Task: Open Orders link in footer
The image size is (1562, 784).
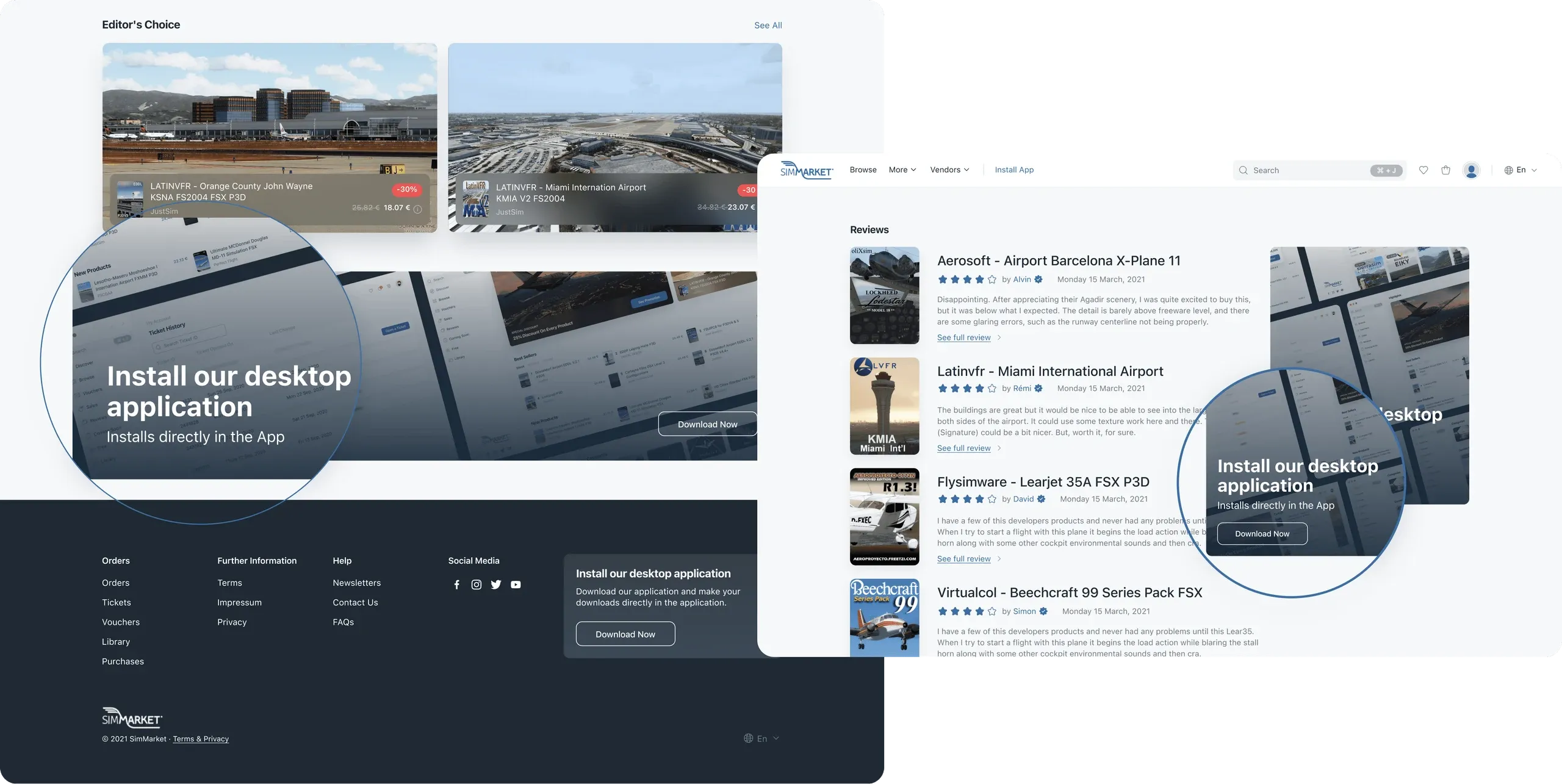Action: pos(115,583)
